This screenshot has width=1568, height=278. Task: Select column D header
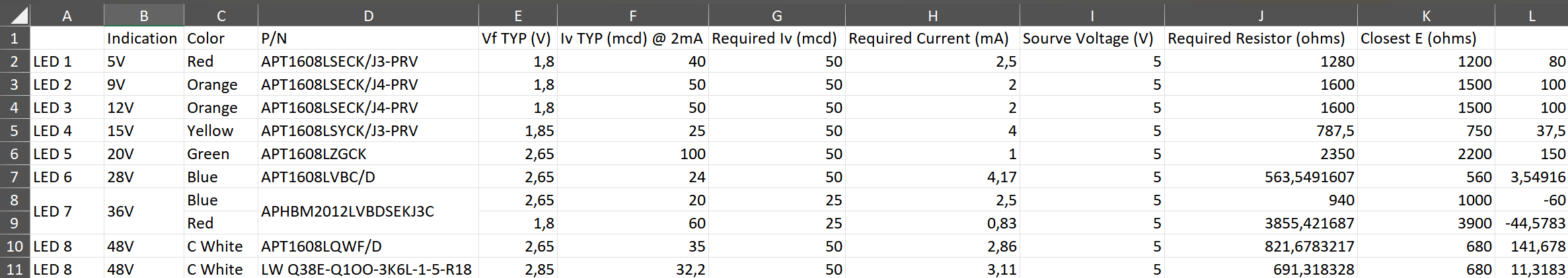coord(368,15)
